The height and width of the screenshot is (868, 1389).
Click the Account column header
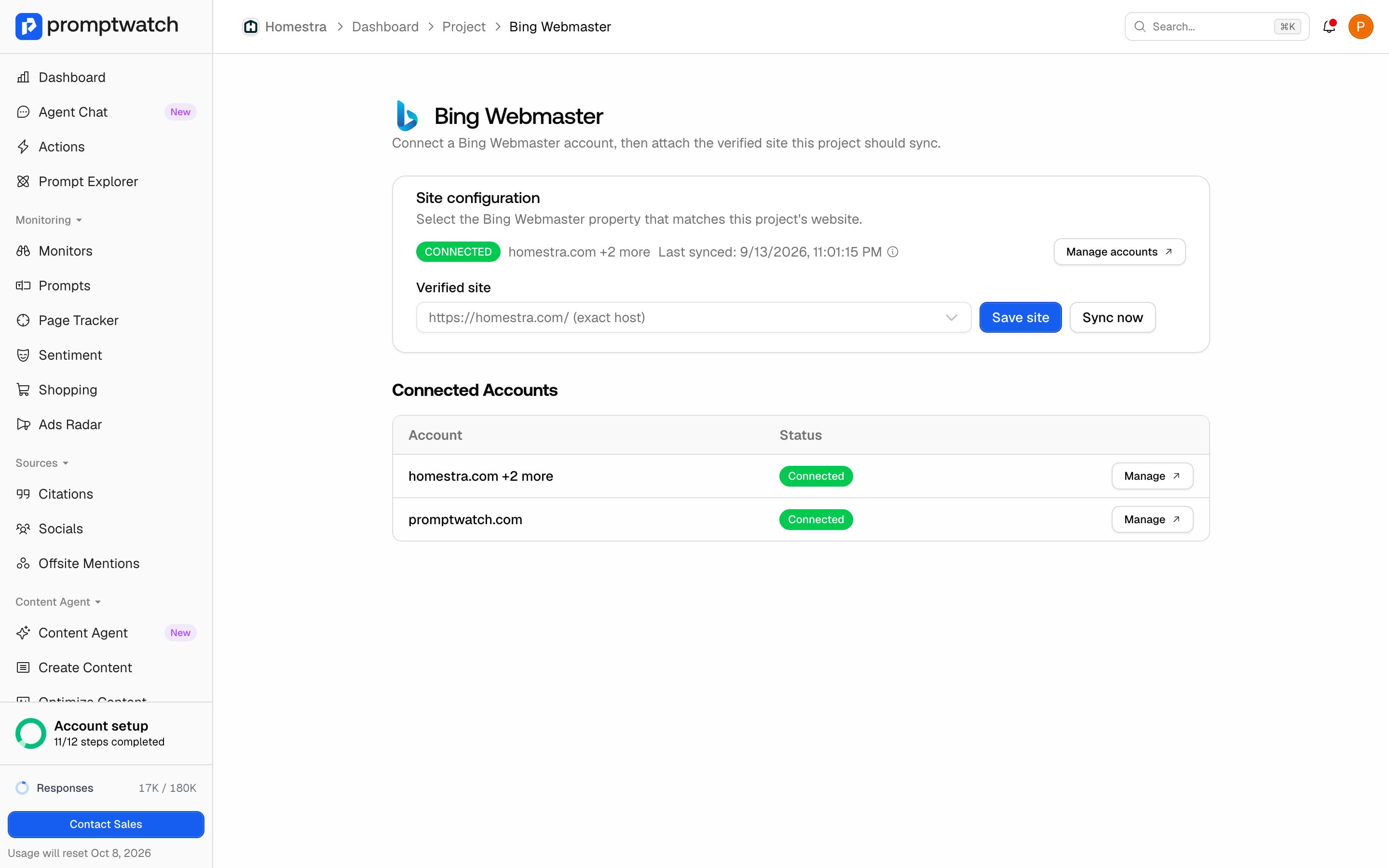[x=435, y=435]
